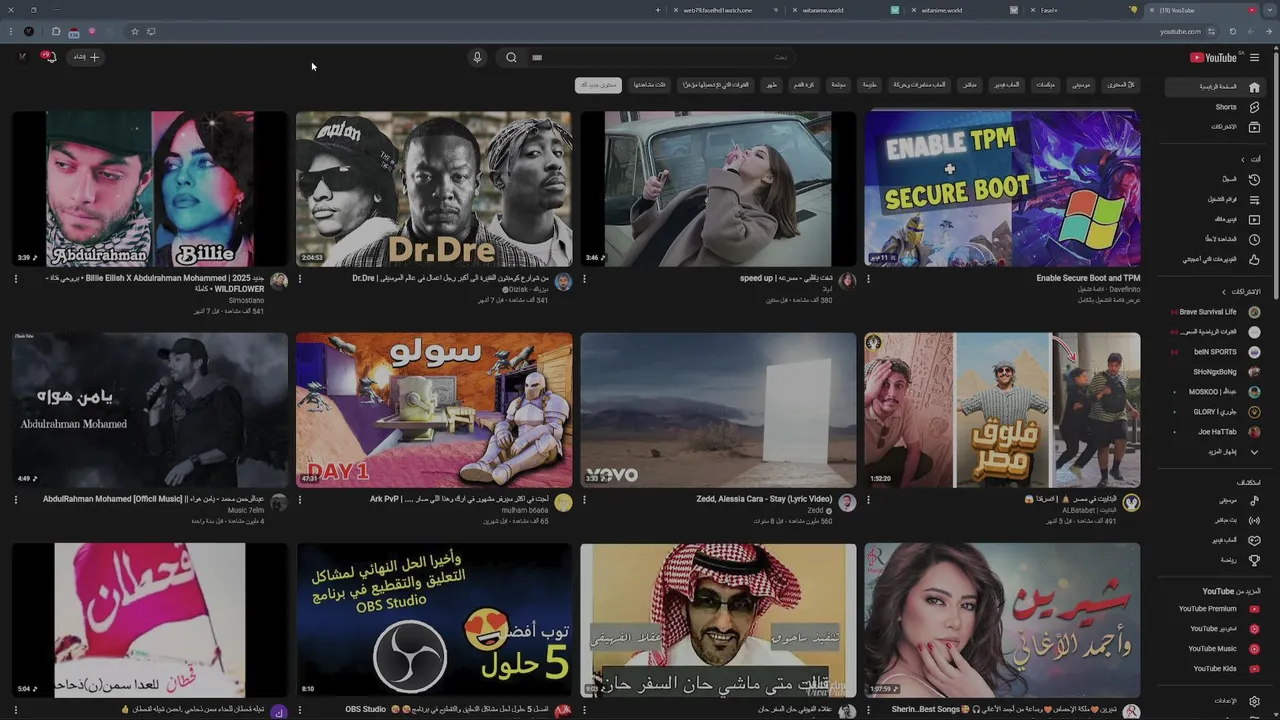Select the All filter chip
The width and height of the screenshot is (1280, 720).
tap(1120, 85)
